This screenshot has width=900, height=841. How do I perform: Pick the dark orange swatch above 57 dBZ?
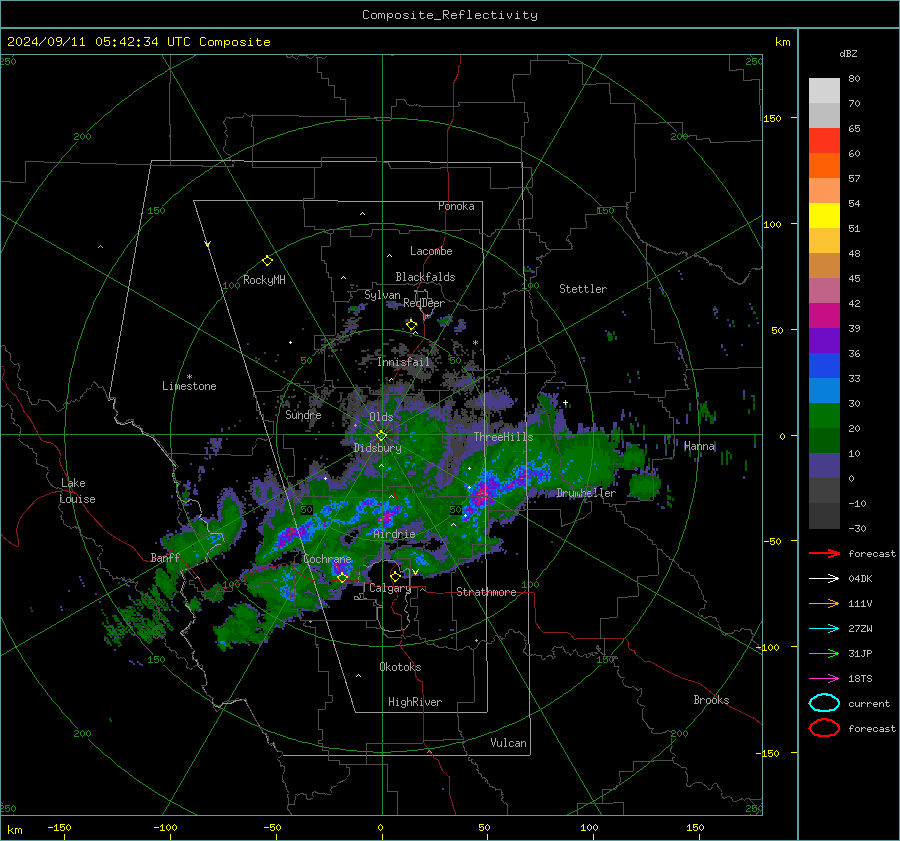pos(824,165)
